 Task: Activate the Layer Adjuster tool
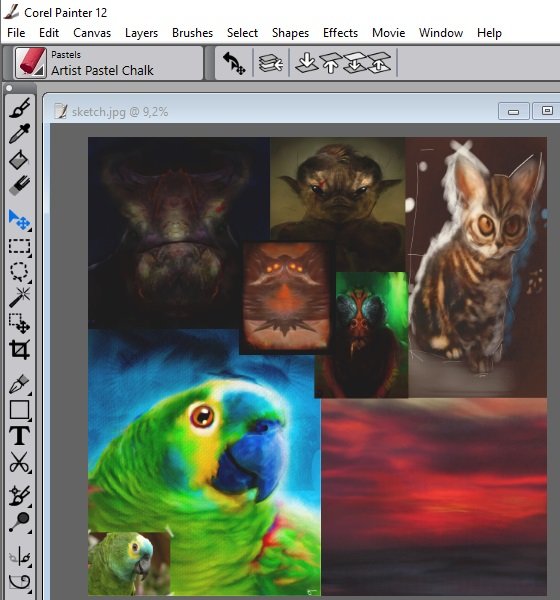[20, 220]
